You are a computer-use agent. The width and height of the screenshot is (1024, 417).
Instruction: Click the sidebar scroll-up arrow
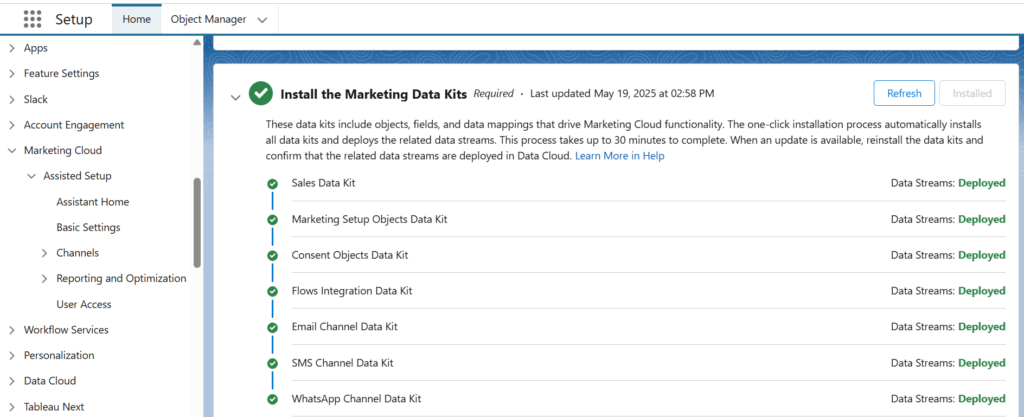pos(197,43)
